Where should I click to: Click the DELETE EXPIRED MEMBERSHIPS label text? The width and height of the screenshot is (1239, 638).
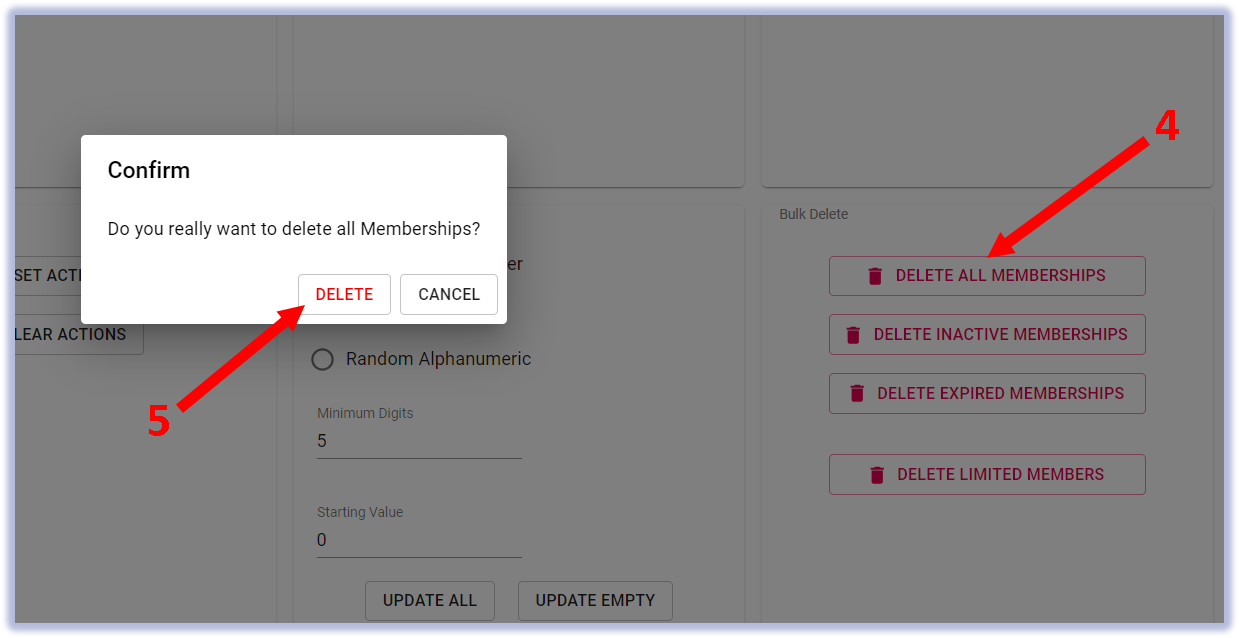[1001, 393]
